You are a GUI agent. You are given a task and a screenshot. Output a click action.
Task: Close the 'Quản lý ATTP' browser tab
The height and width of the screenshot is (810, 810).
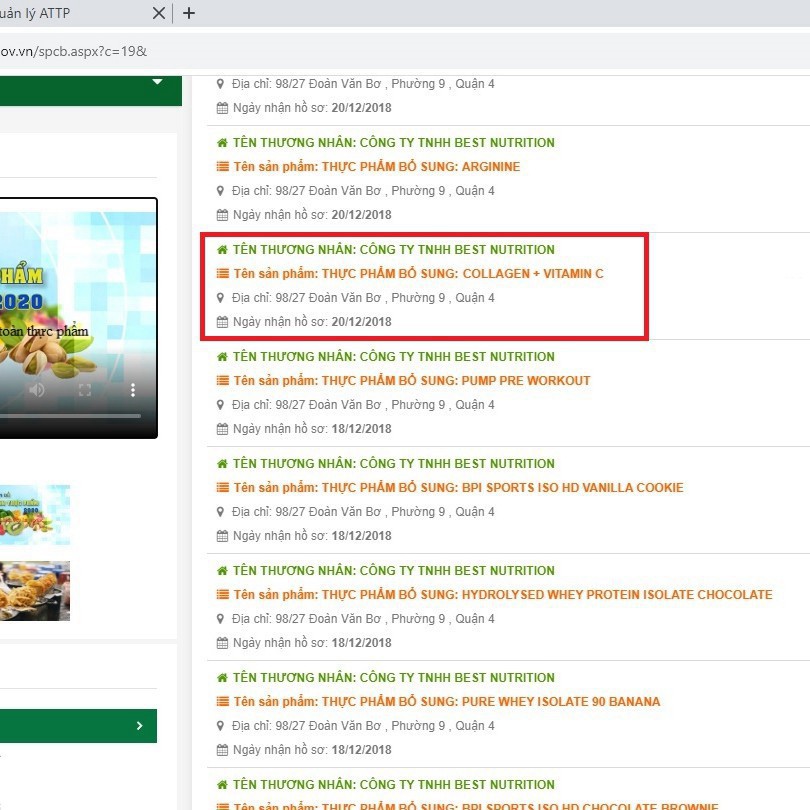tap(158, 13)
